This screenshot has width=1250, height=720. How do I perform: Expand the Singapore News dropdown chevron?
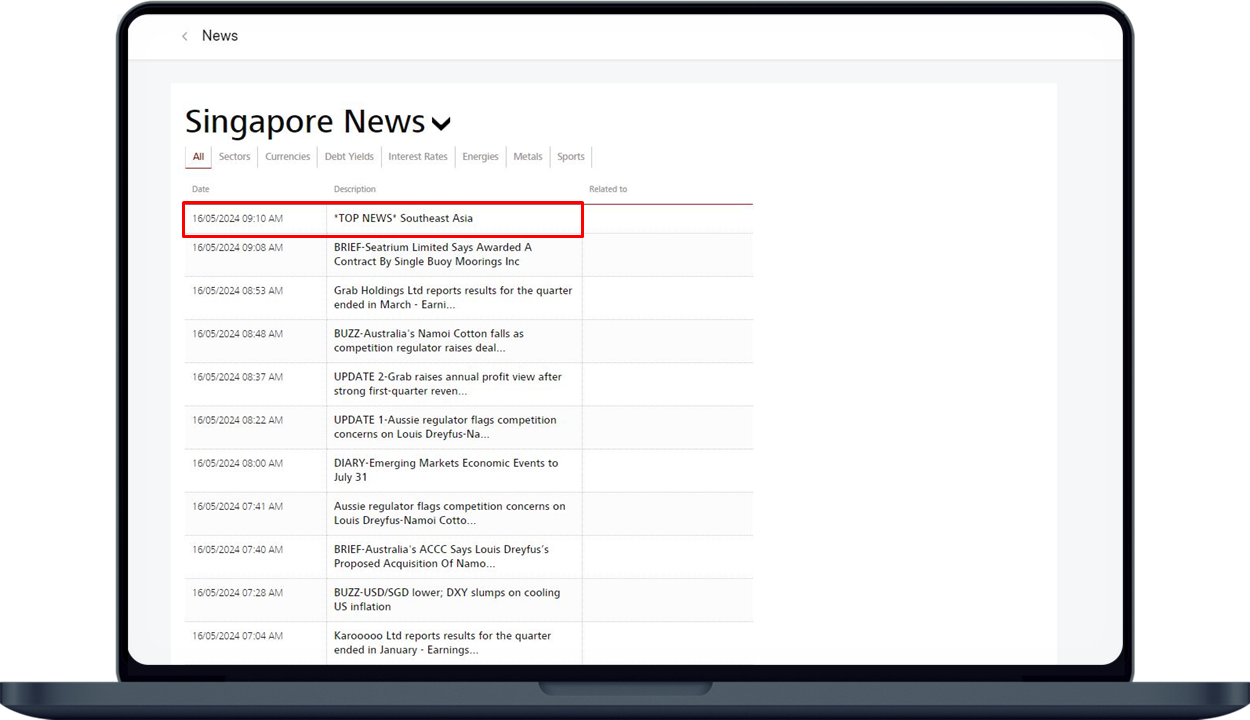pyautogui.click(x=441, y=124)
